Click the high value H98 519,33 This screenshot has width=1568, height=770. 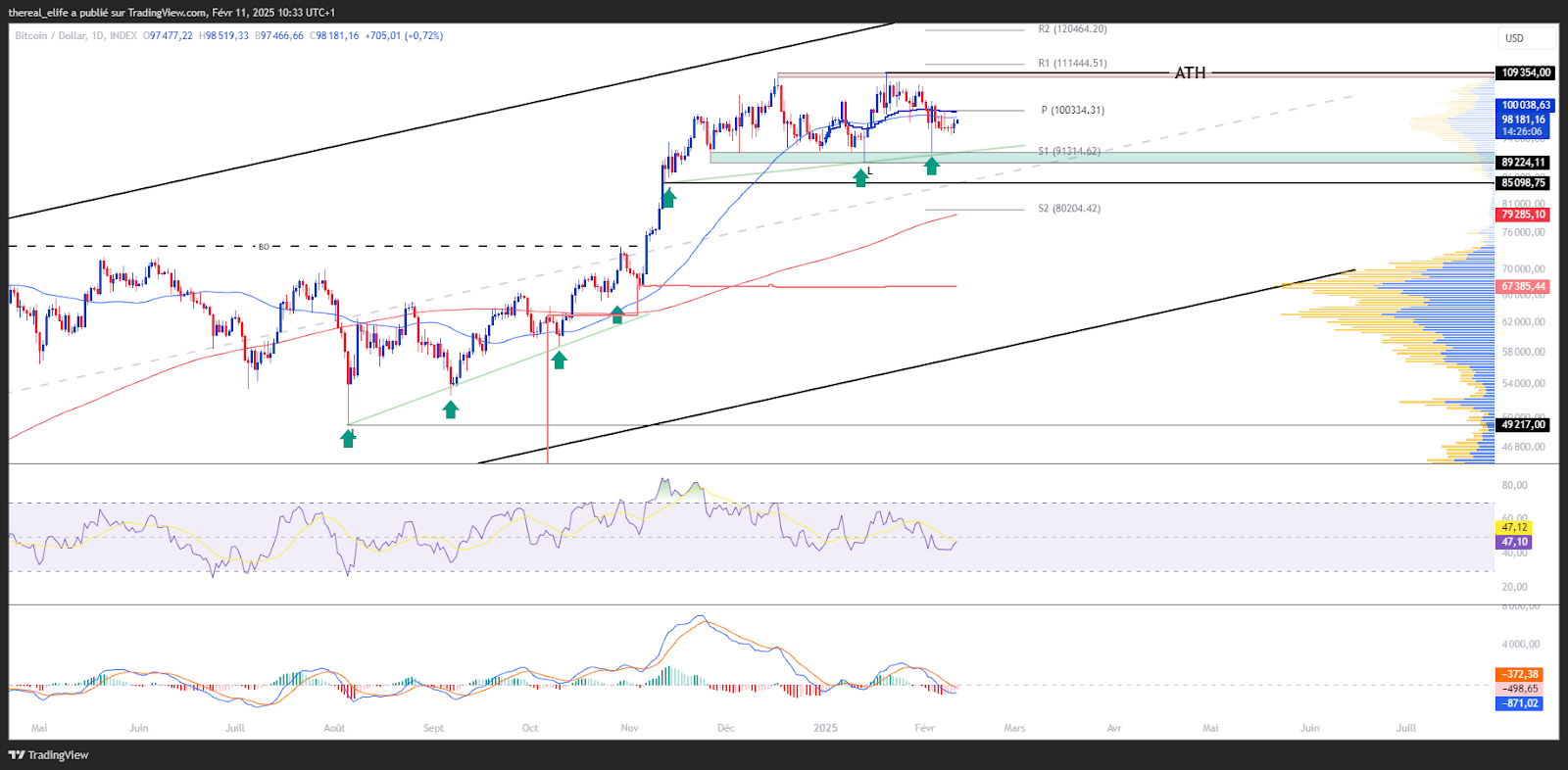pos(224,35)
